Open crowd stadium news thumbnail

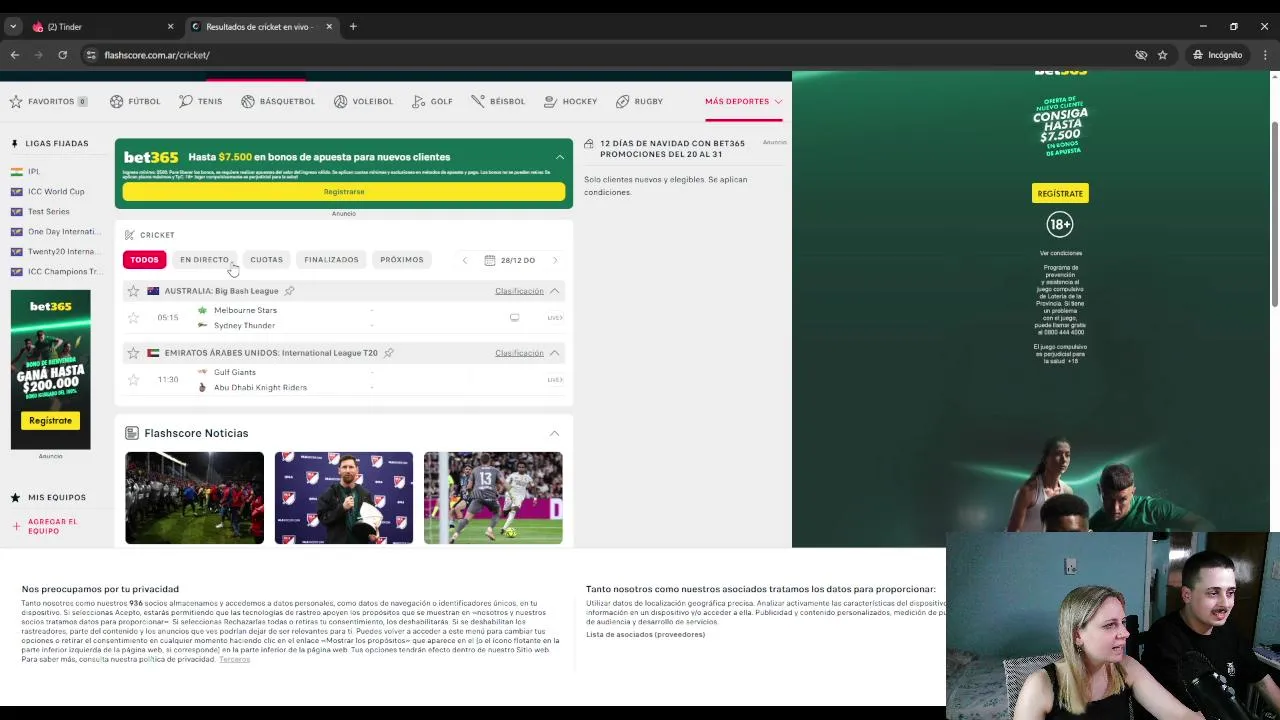click(x=194, y=498)
